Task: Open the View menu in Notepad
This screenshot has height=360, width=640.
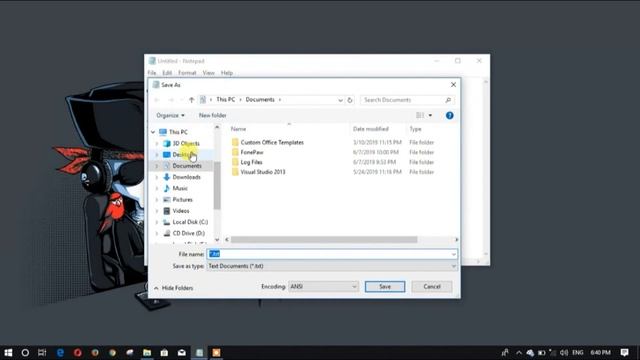Action: [x=209, y=73]
